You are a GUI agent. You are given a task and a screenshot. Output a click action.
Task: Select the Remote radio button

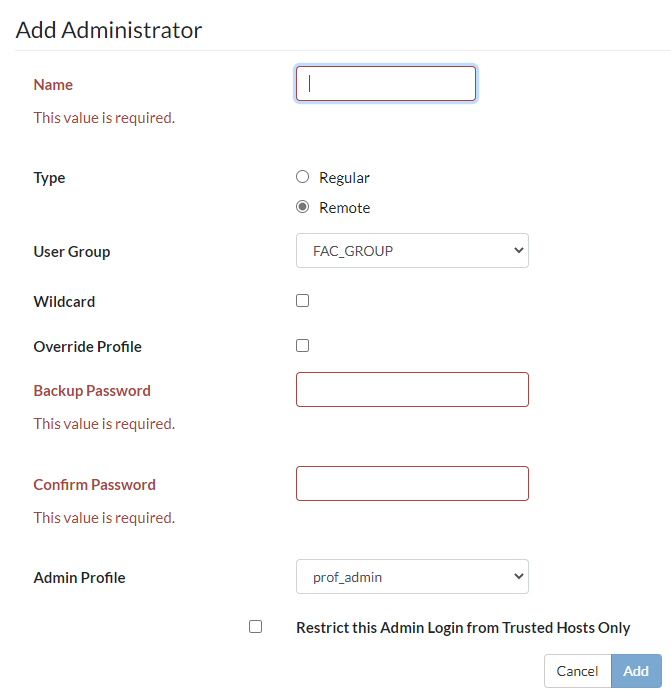click(x=303, y=207)
